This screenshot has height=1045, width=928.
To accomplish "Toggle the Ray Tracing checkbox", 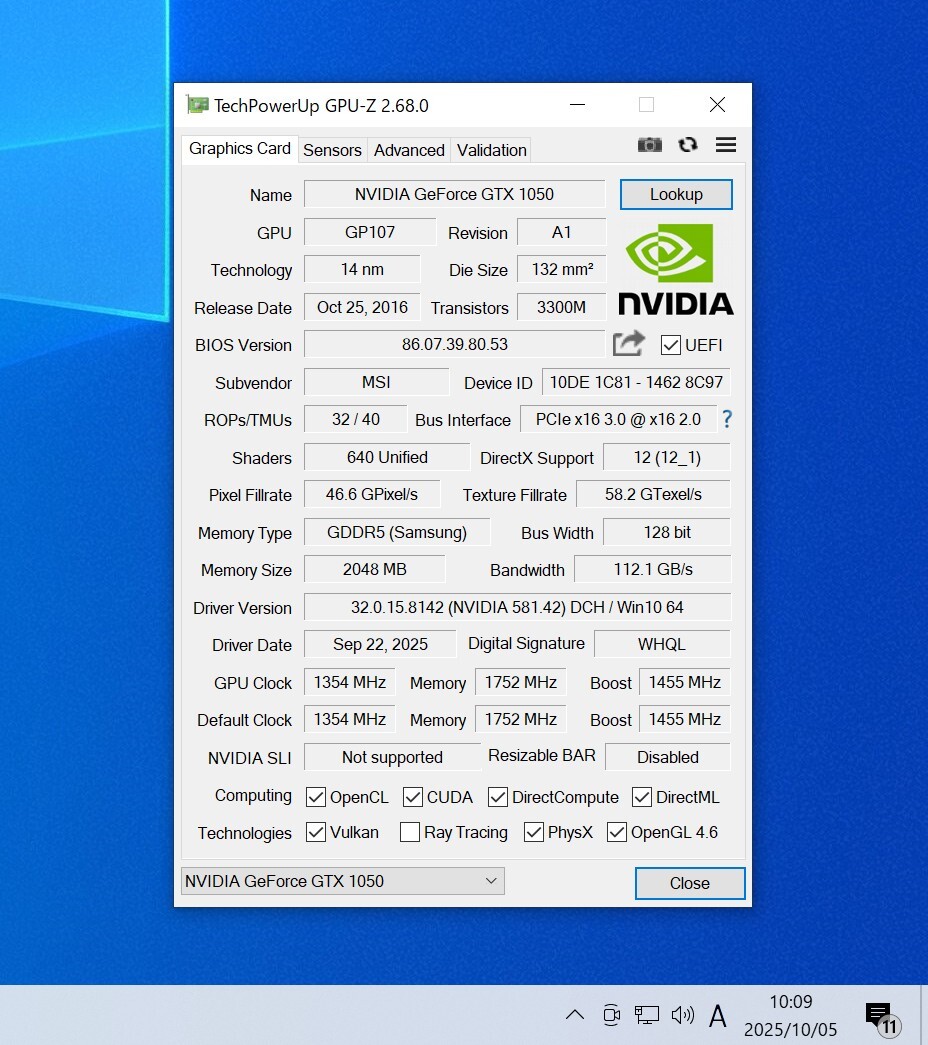I will tap(410, 832).
